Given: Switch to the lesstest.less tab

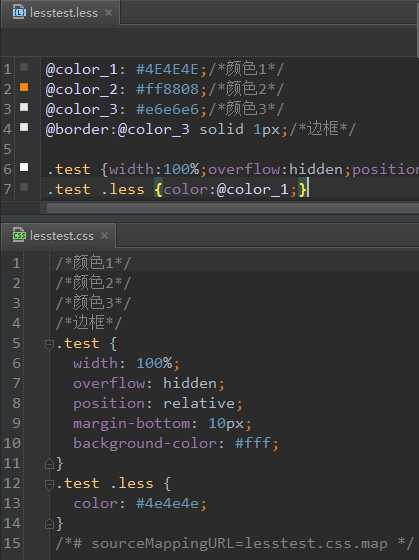Looking at the screenshot, I should click(61, 13).
